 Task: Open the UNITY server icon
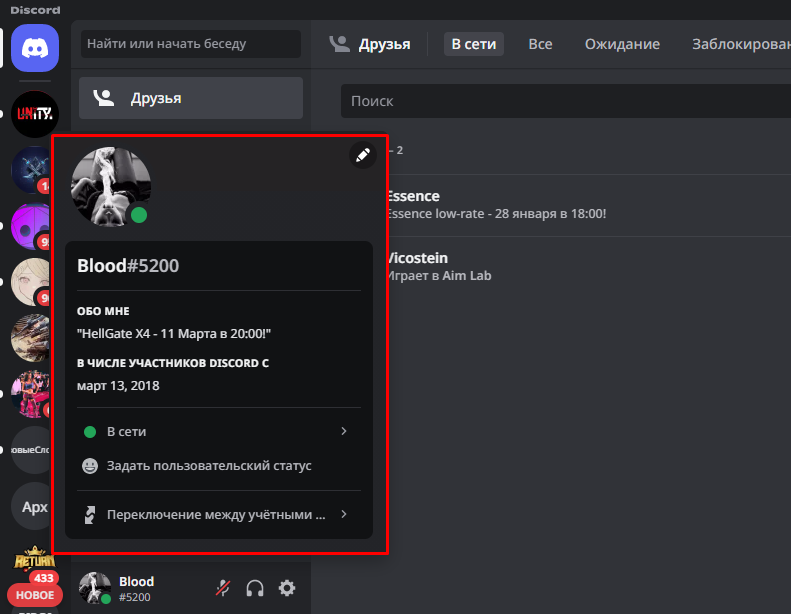tap(35, 114)
